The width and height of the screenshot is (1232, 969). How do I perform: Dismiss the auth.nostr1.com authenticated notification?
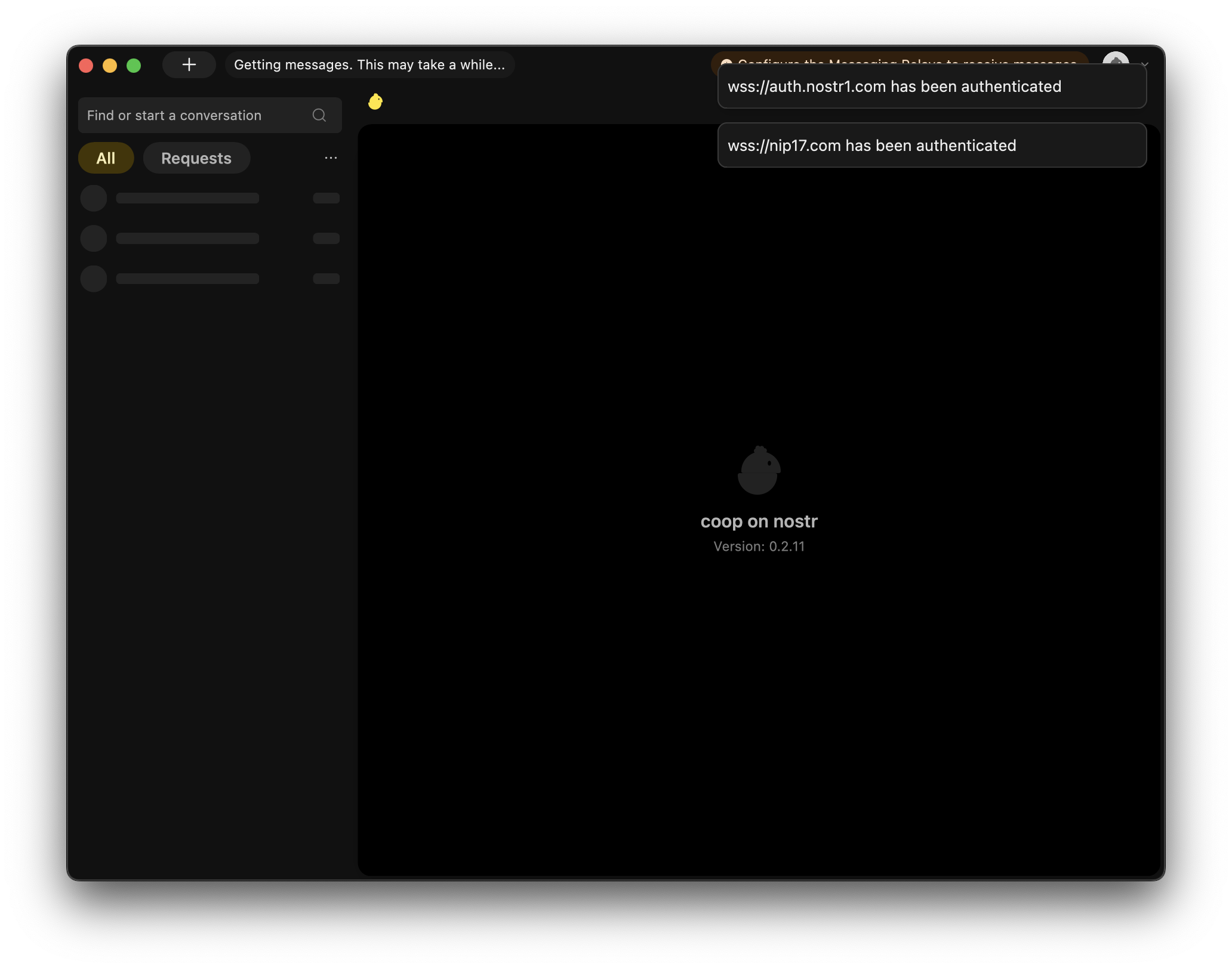pyautogui.click(x=931, y=87)
